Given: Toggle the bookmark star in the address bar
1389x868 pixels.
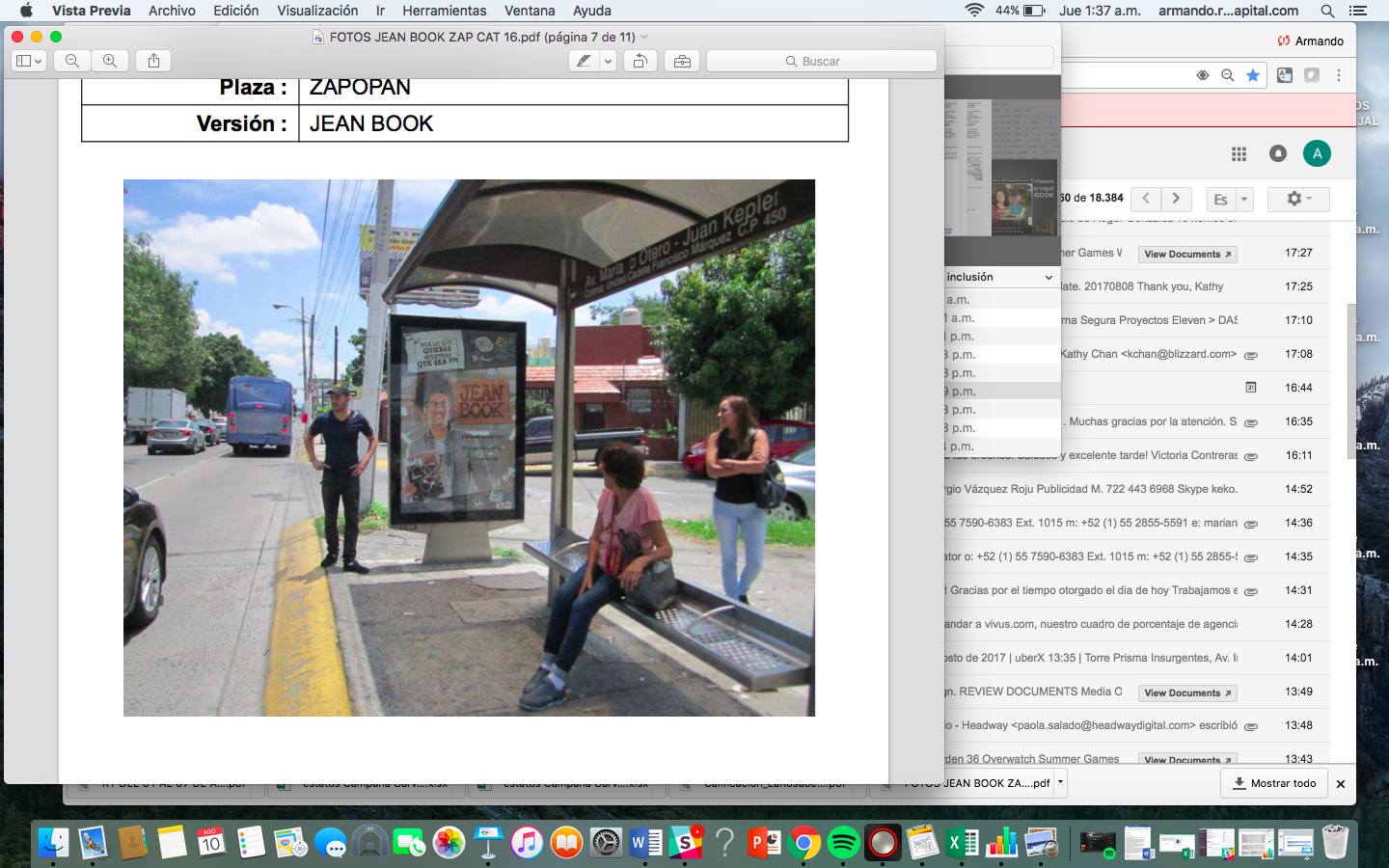Looking at the screenshot, I should coord(1253,75).
